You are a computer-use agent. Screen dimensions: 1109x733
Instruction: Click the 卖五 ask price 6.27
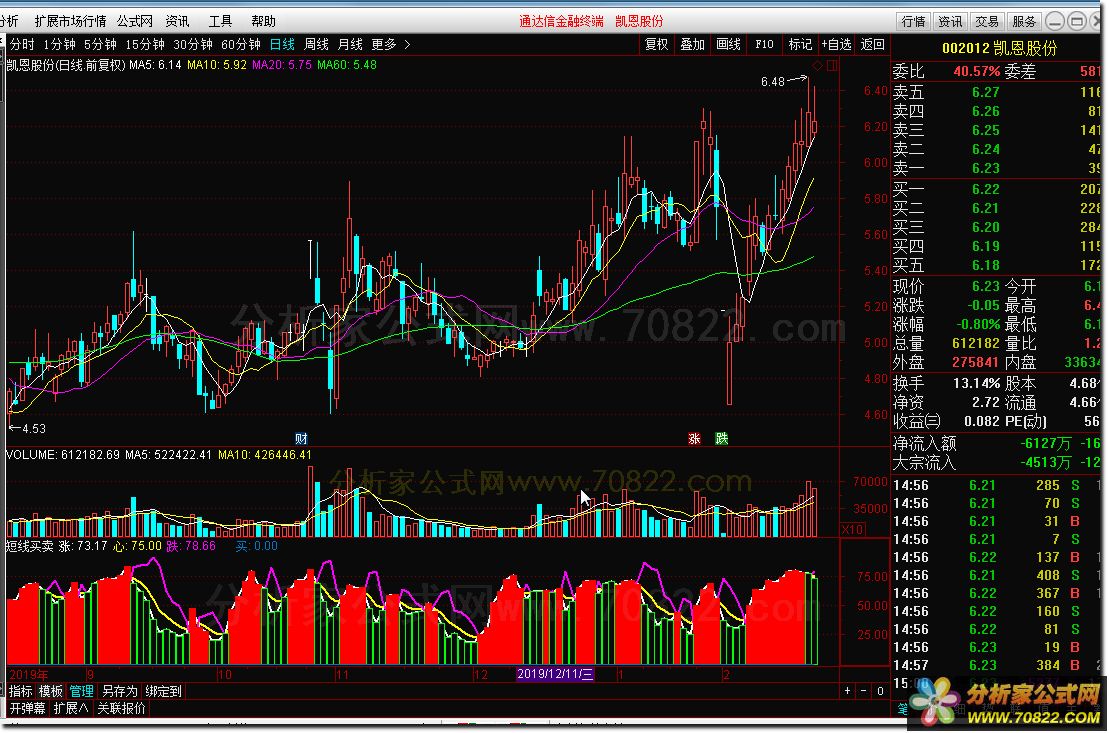click(985, 92)
